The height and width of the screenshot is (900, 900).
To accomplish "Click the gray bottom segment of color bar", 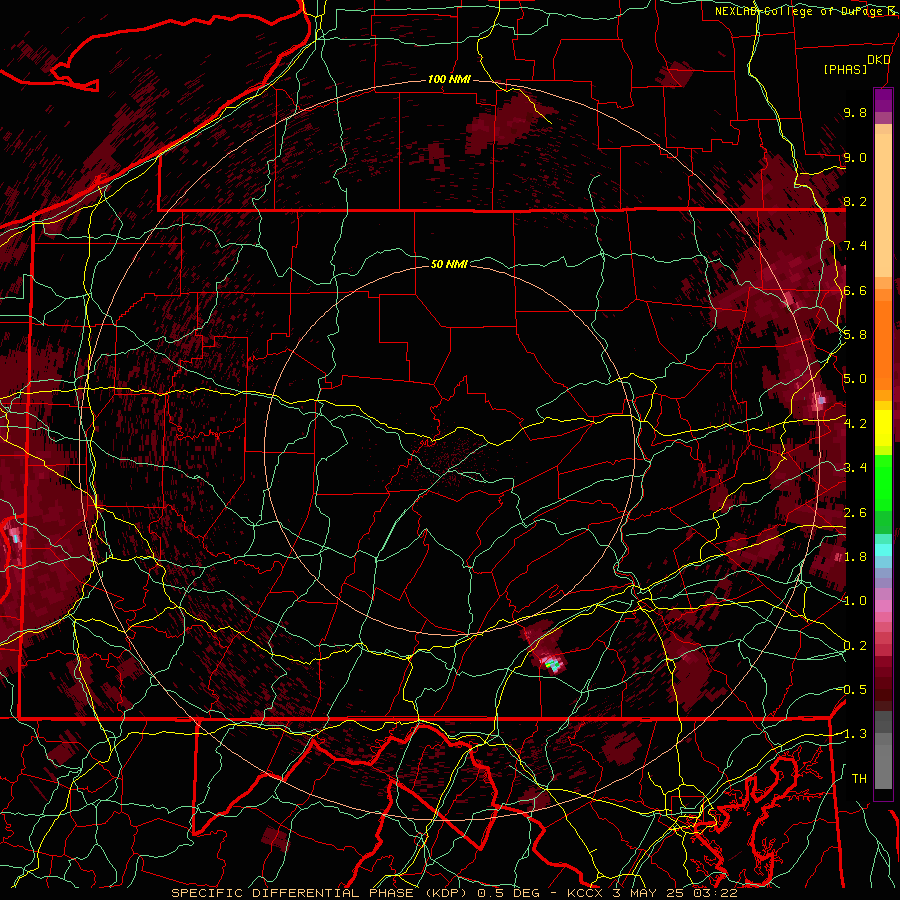I will point(883,766).
